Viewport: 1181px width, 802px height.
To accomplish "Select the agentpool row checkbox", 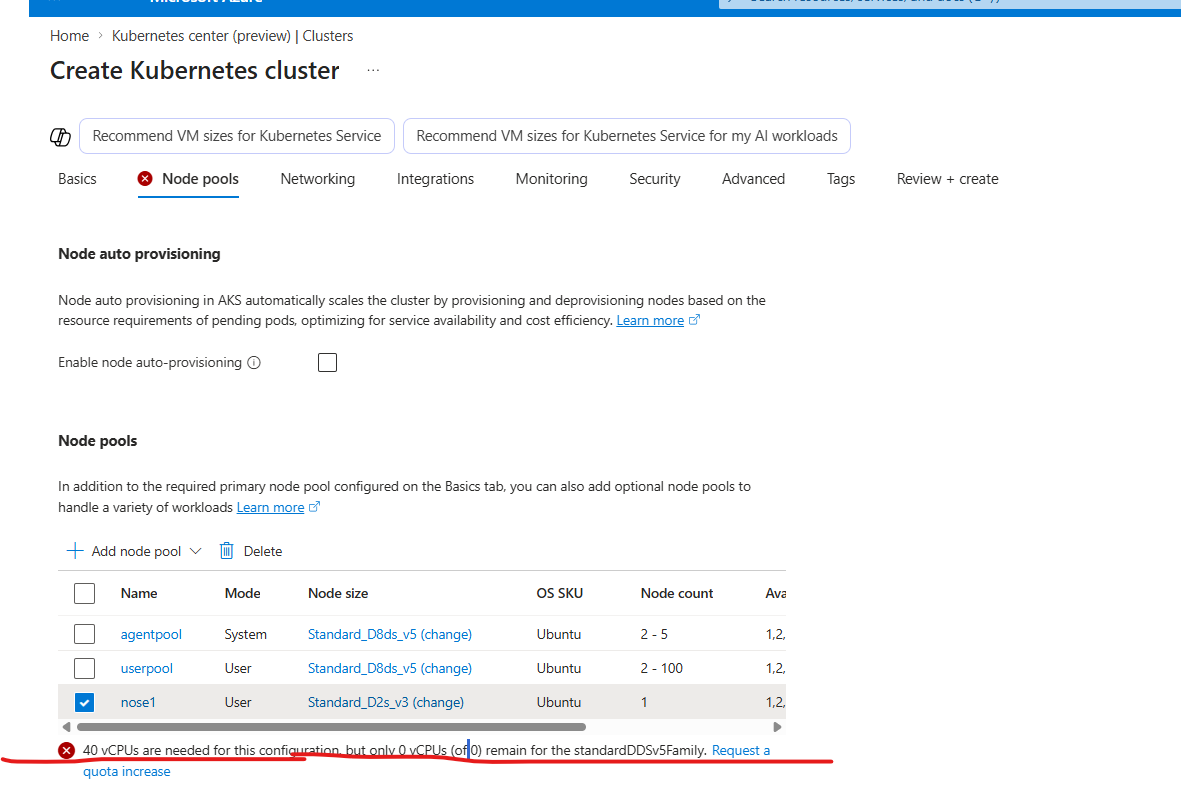I will (84, 634).
